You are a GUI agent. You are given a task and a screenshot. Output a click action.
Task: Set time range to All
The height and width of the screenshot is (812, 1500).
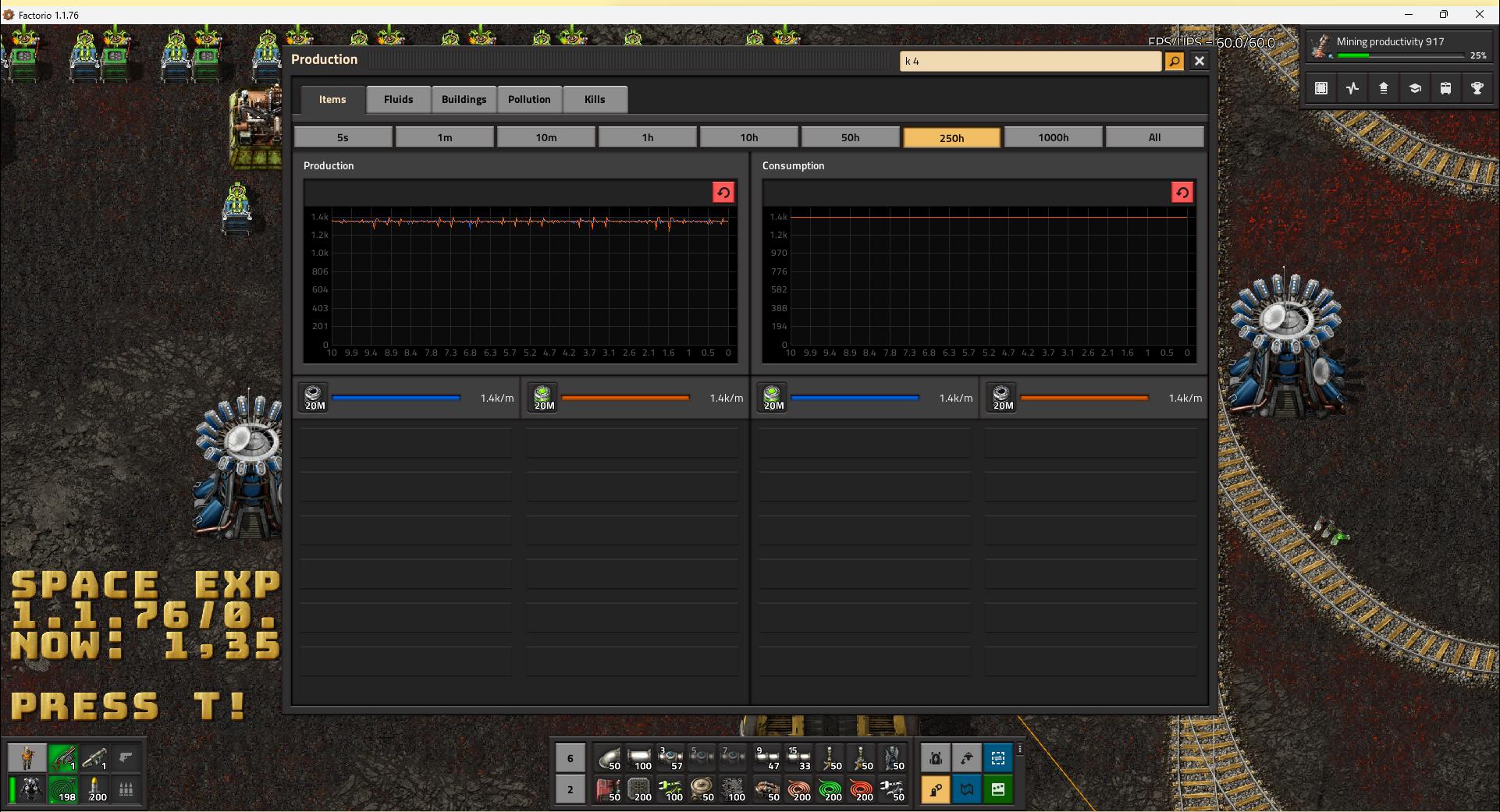pyautogui.click(x=1155, y=137)
